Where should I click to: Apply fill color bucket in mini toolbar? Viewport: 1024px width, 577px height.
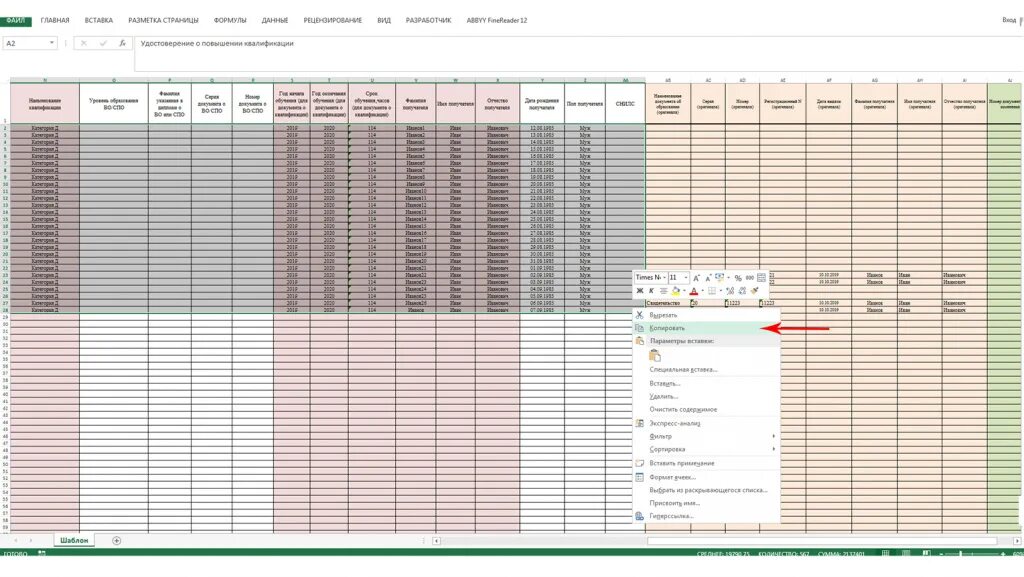point(676,290)
